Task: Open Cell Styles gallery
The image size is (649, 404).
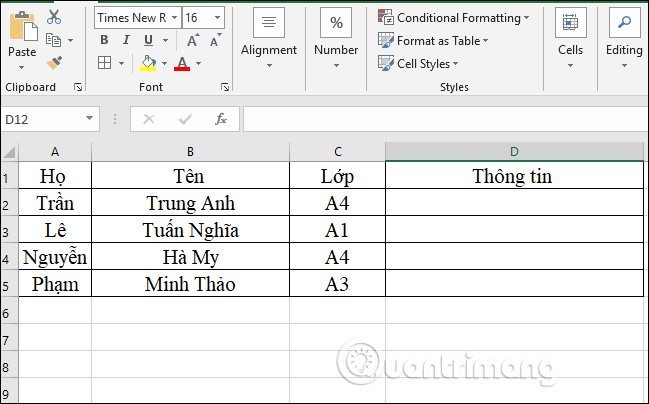Action: tap(418, 64)
